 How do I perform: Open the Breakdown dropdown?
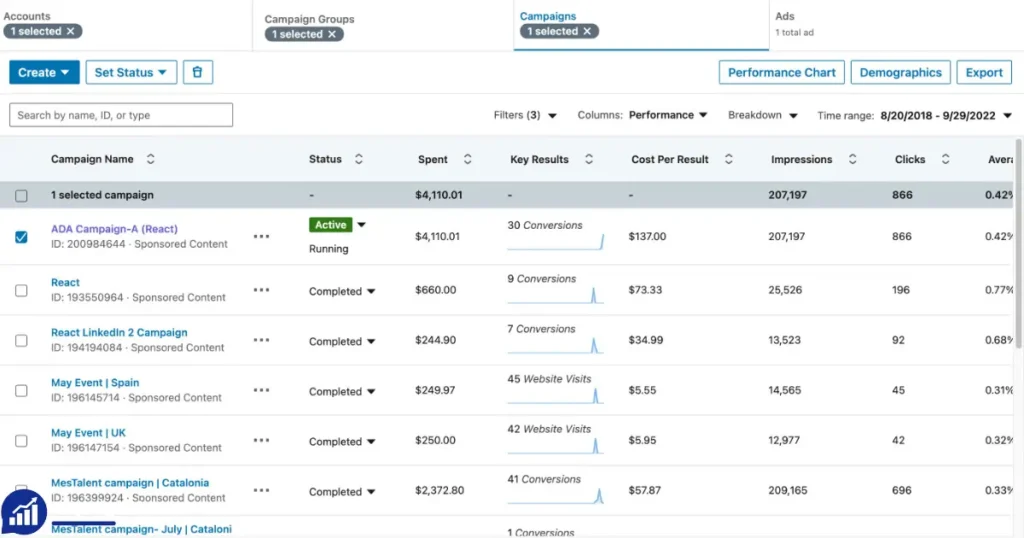tap(763, 116)
